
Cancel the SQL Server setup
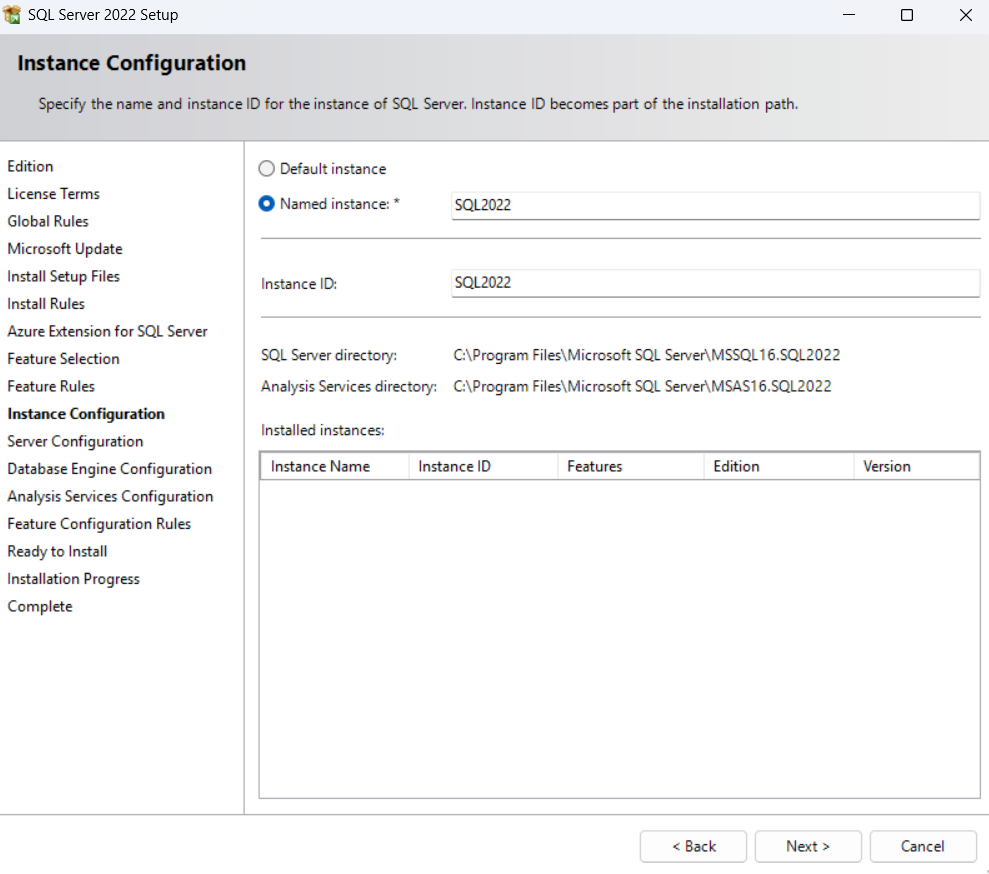coord(922,846)
